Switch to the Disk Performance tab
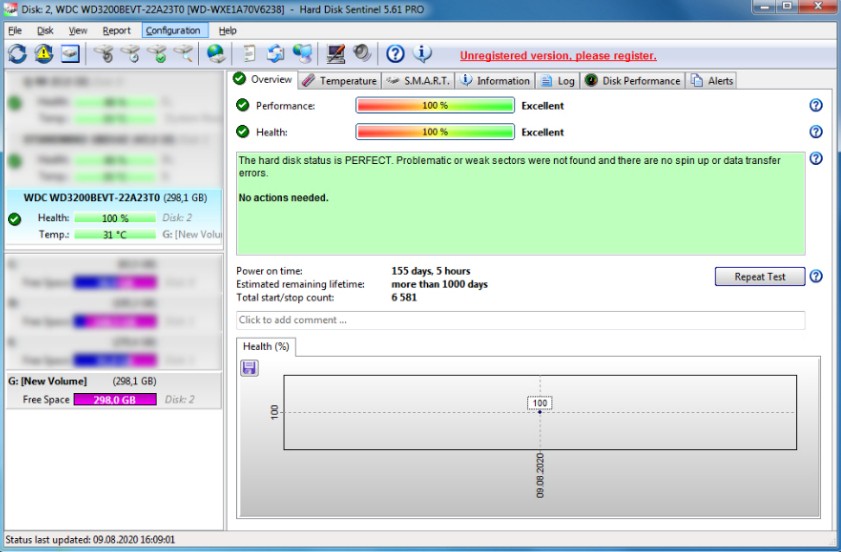Viewport: 841px width, 552px height. pos(632,80)
